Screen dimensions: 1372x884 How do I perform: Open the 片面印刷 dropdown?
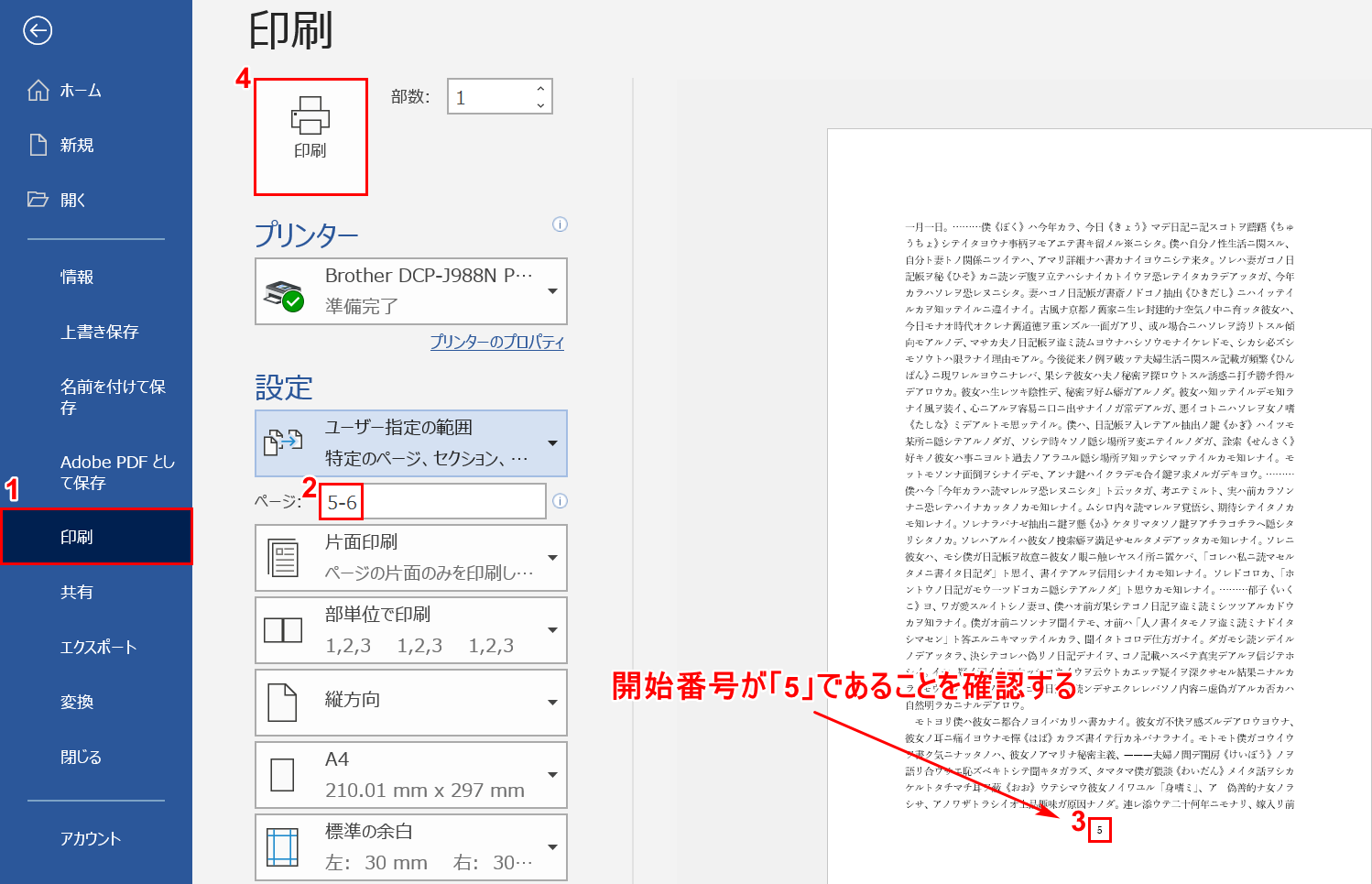552,558
